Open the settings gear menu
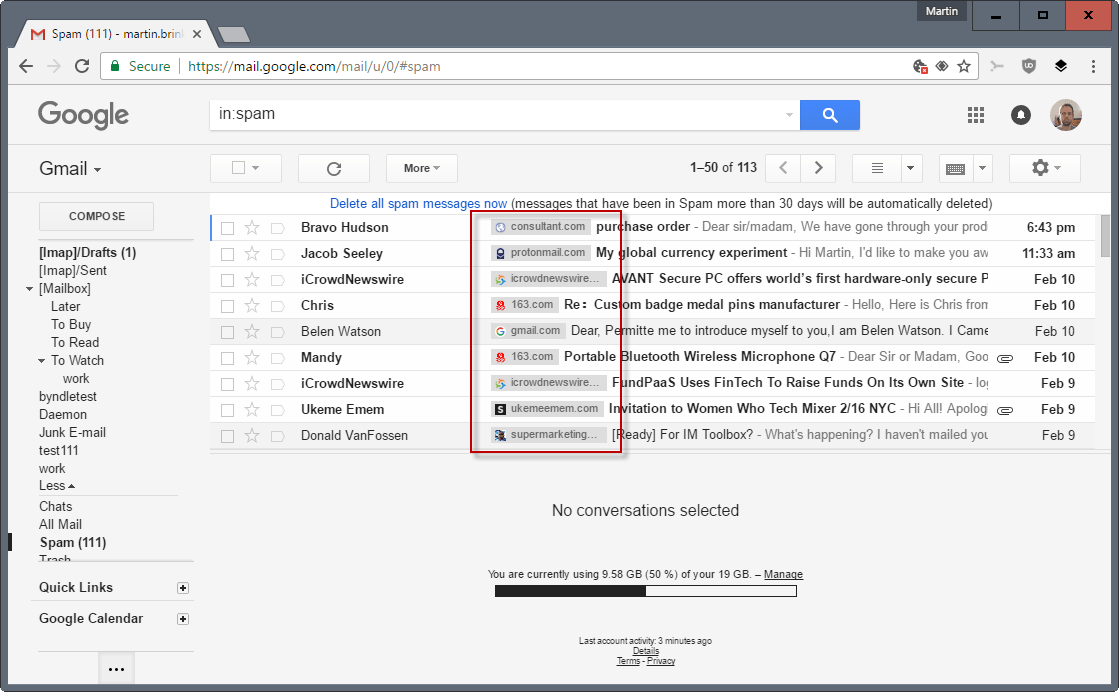 coord(1045,168)
